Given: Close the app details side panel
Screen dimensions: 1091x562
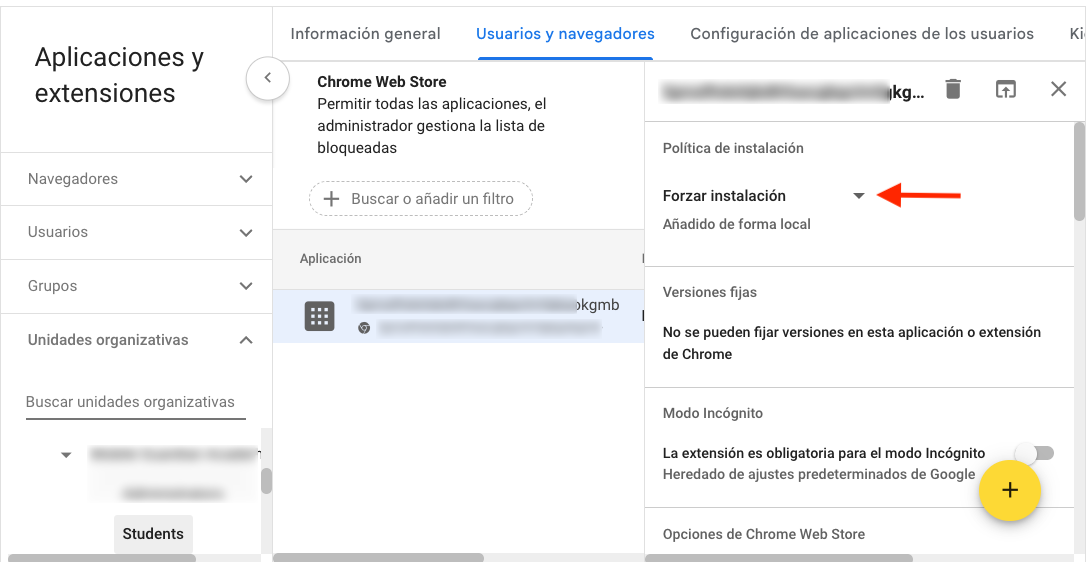Looking at the screenshot, I should pos(1058,90).
